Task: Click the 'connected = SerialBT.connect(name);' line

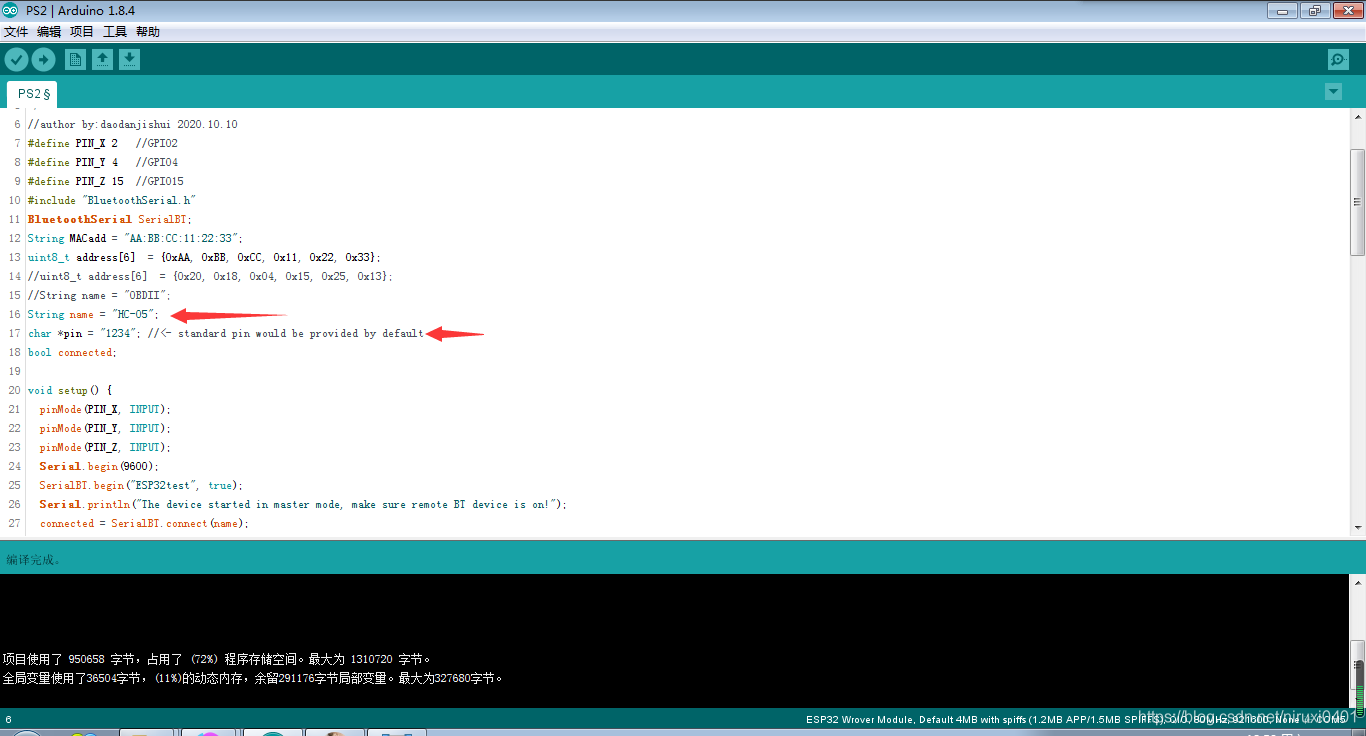Action: tap(144, 523)
